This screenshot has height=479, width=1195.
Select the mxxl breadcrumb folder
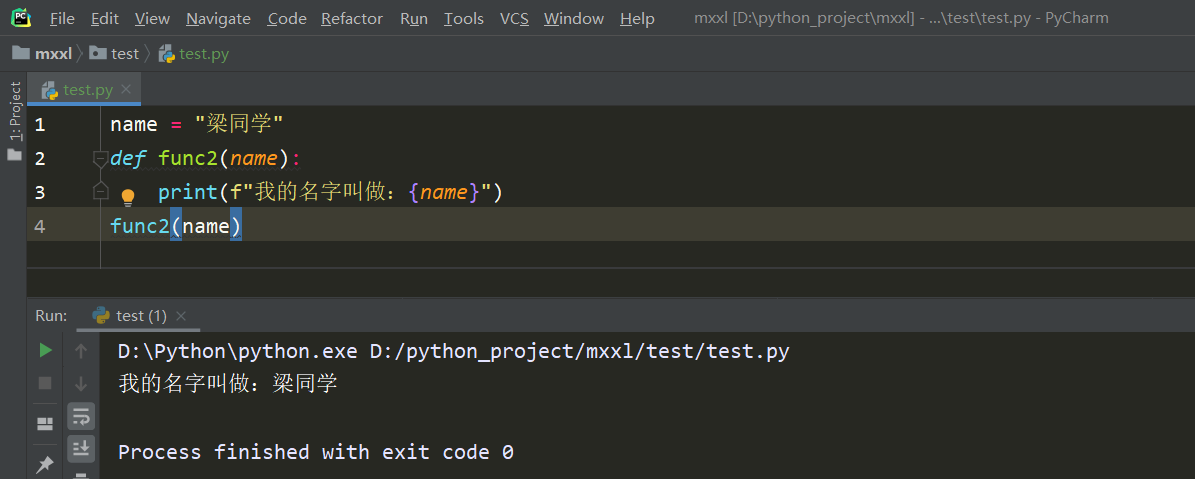43,53
